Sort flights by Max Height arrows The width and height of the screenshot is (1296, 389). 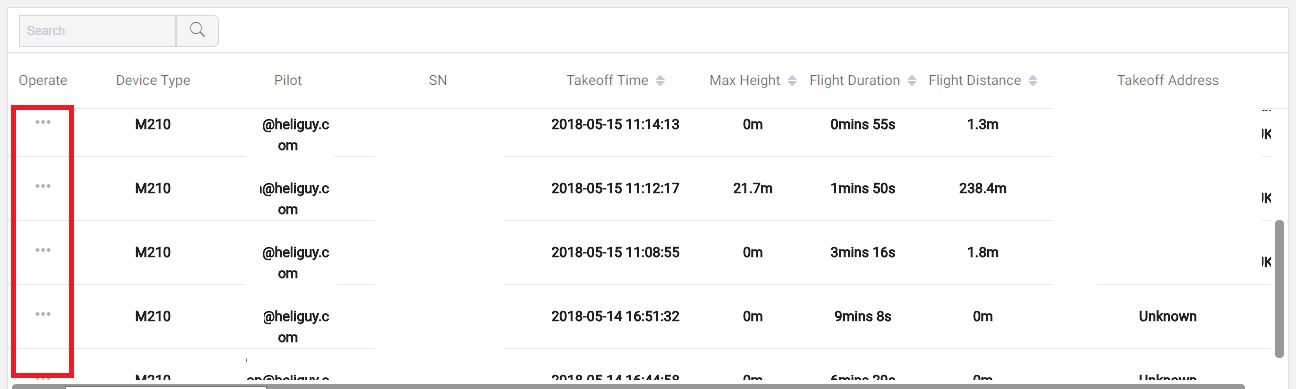coord(792,80)
